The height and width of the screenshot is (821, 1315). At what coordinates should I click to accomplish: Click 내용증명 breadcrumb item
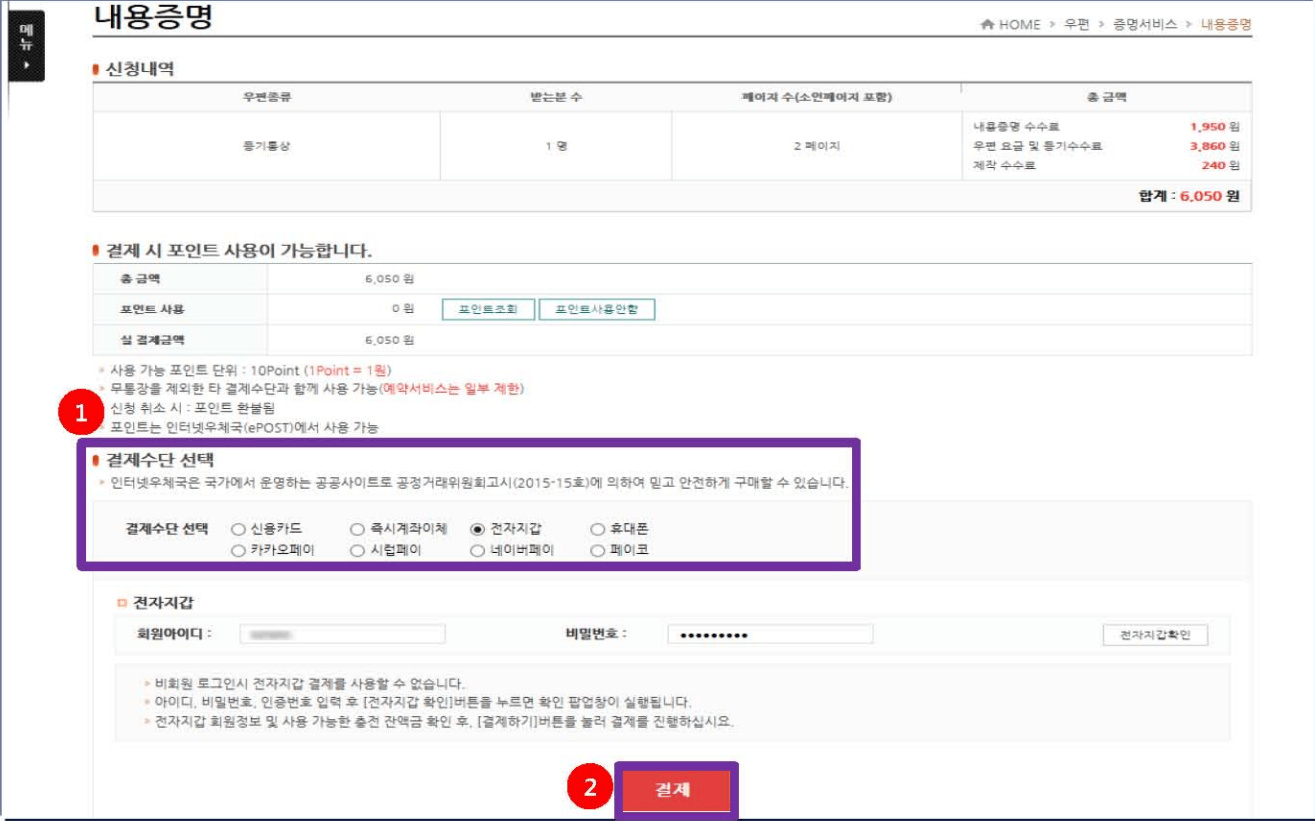pos(1226,24)
